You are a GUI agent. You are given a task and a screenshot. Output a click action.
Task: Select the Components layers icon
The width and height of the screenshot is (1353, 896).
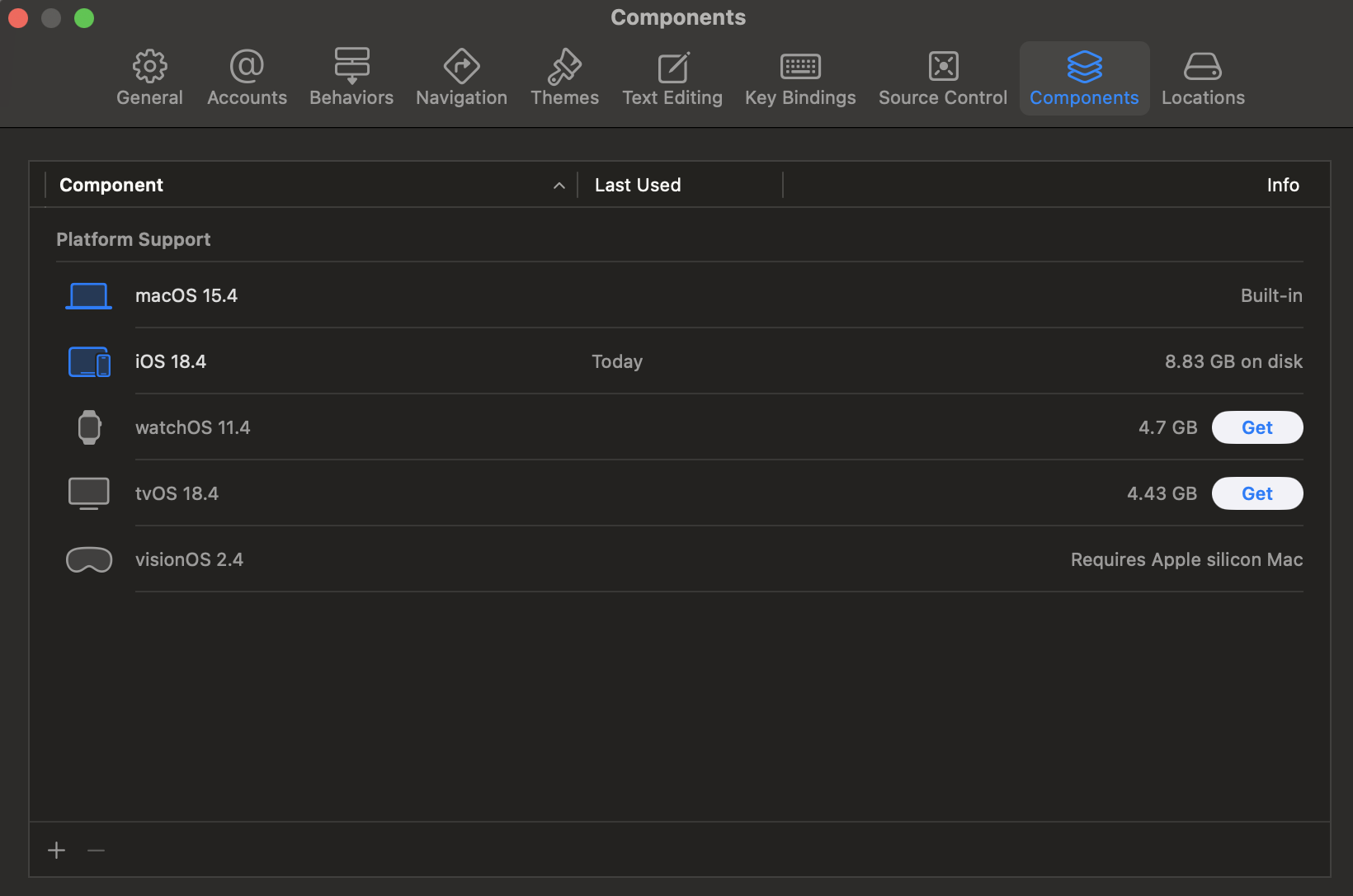1084,66
